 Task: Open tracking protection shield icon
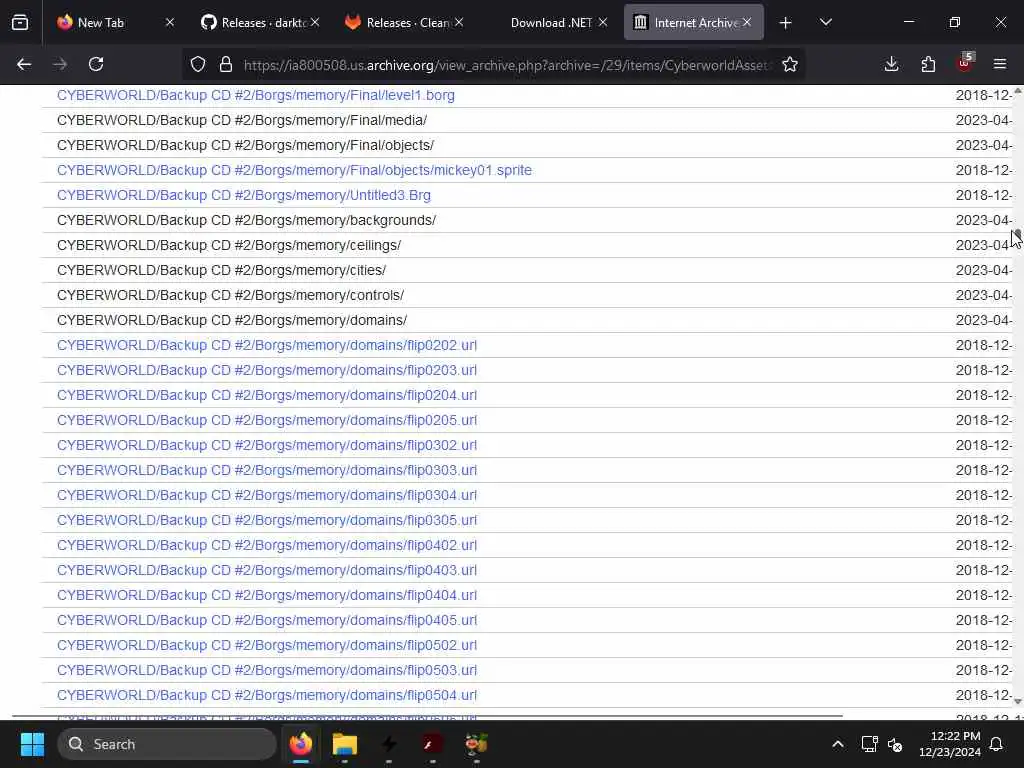(198, 64)
